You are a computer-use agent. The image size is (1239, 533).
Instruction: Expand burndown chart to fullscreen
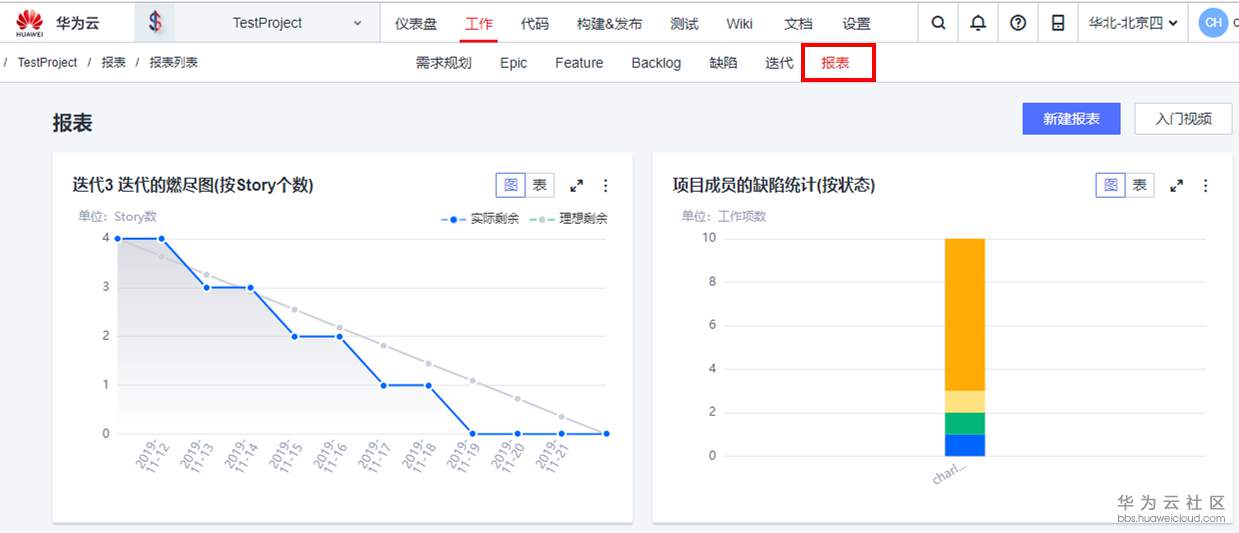577,186
